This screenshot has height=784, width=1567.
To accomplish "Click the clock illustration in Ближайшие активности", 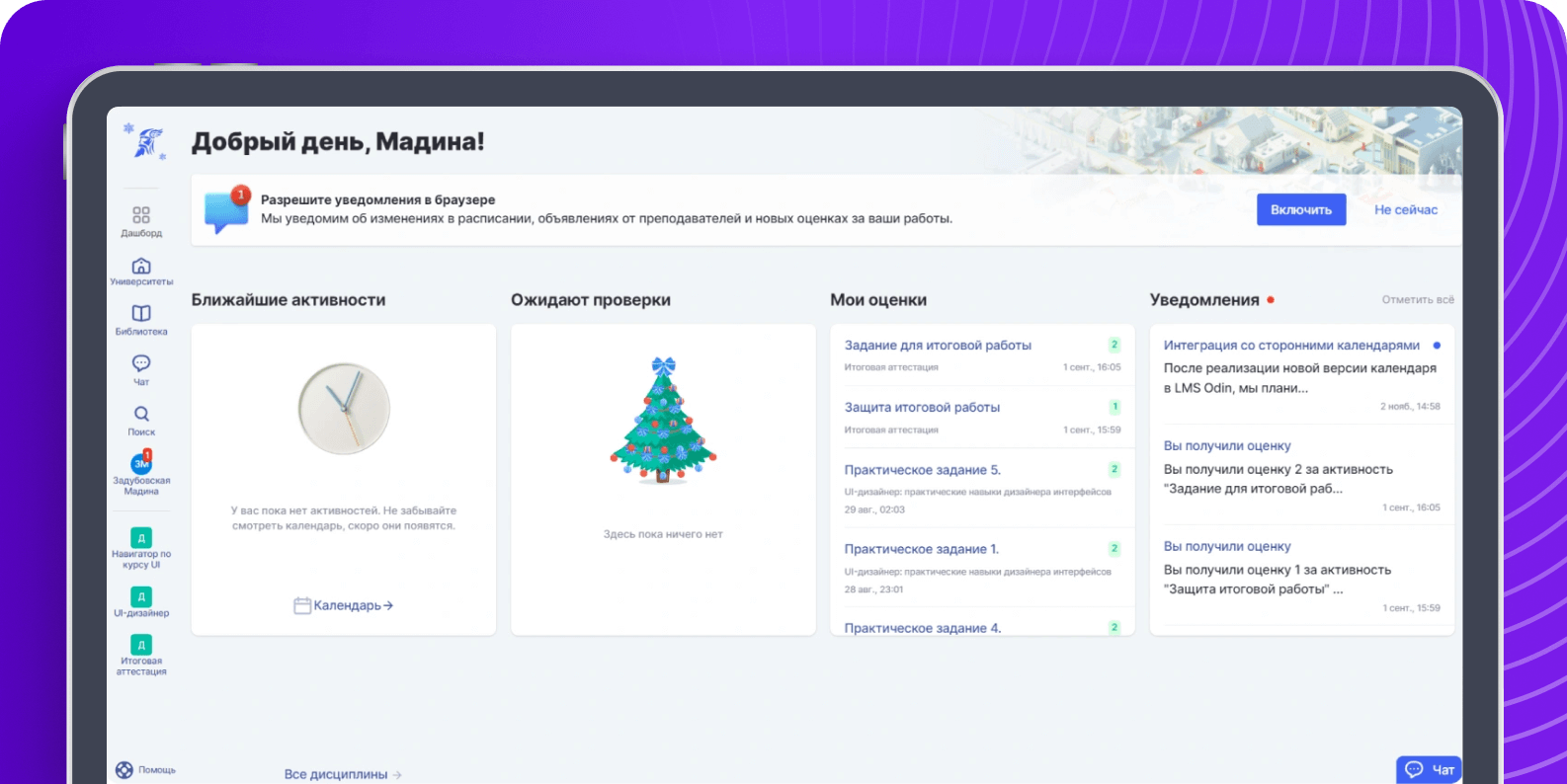I will coord(344,408).
